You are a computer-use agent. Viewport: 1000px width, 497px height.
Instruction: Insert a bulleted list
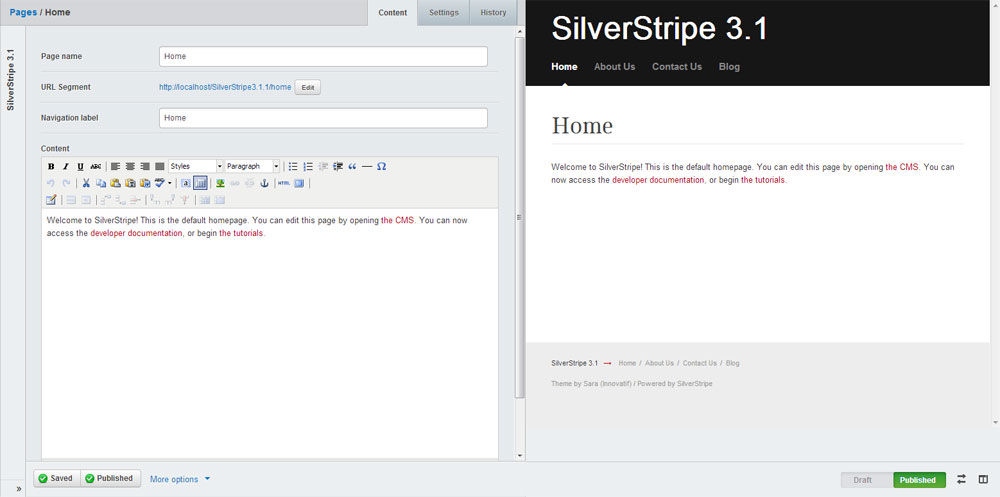pos(293,166)
